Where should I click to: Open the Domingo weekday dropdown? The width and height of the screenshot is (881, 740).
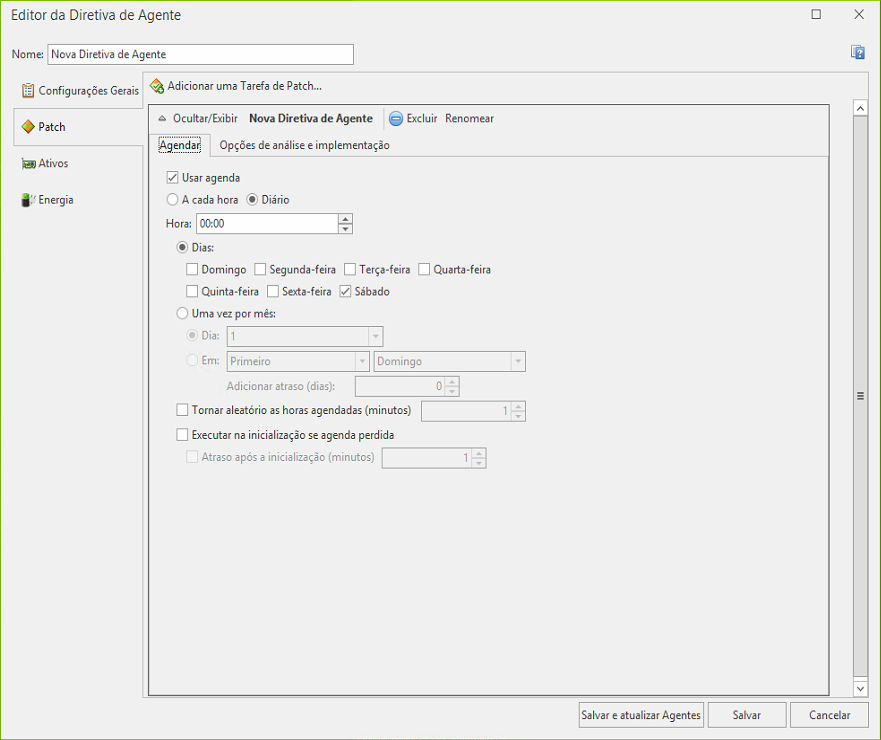(518, 361)
